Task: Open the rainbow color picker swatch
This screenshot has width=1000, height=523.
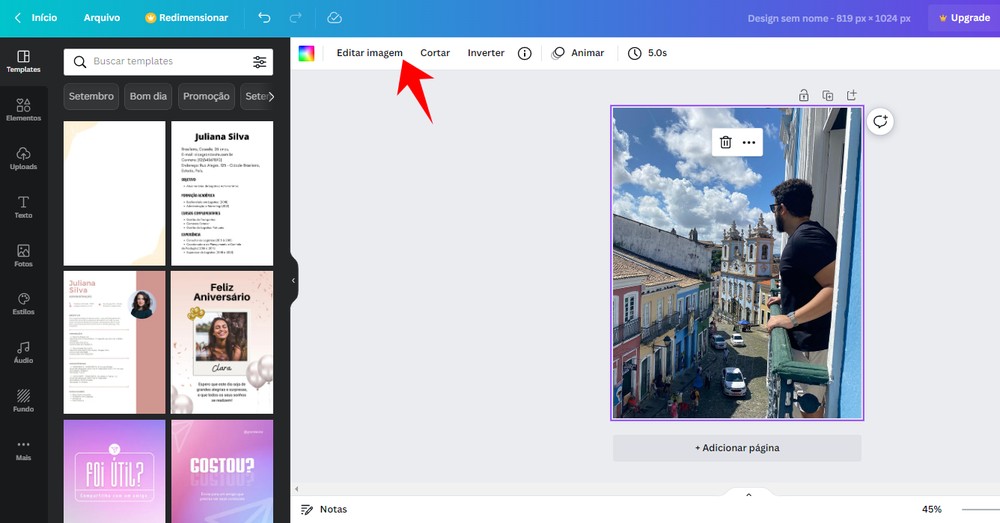Action: [x=306, y=54]
